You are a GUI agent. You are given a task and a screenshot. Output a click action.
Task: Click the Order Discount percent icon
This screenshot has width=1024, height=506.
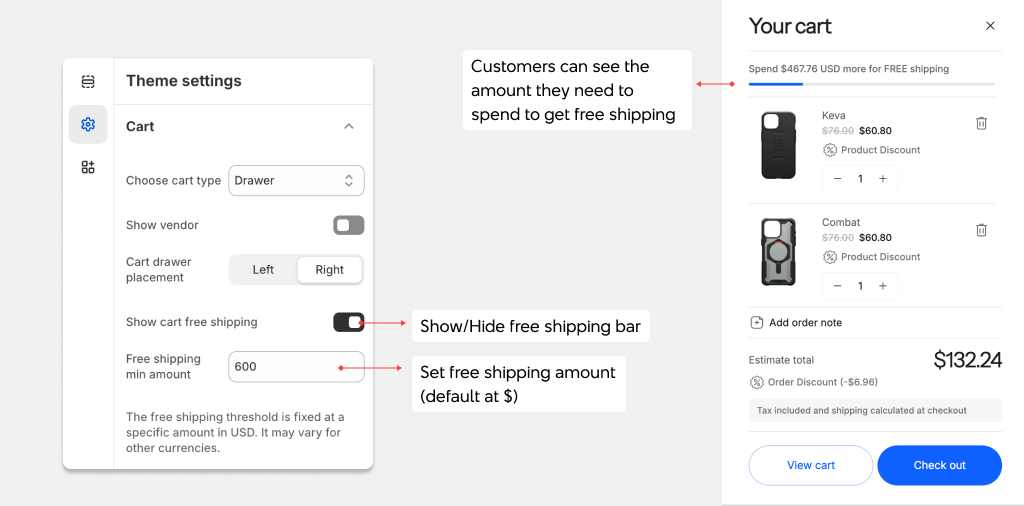756,383
